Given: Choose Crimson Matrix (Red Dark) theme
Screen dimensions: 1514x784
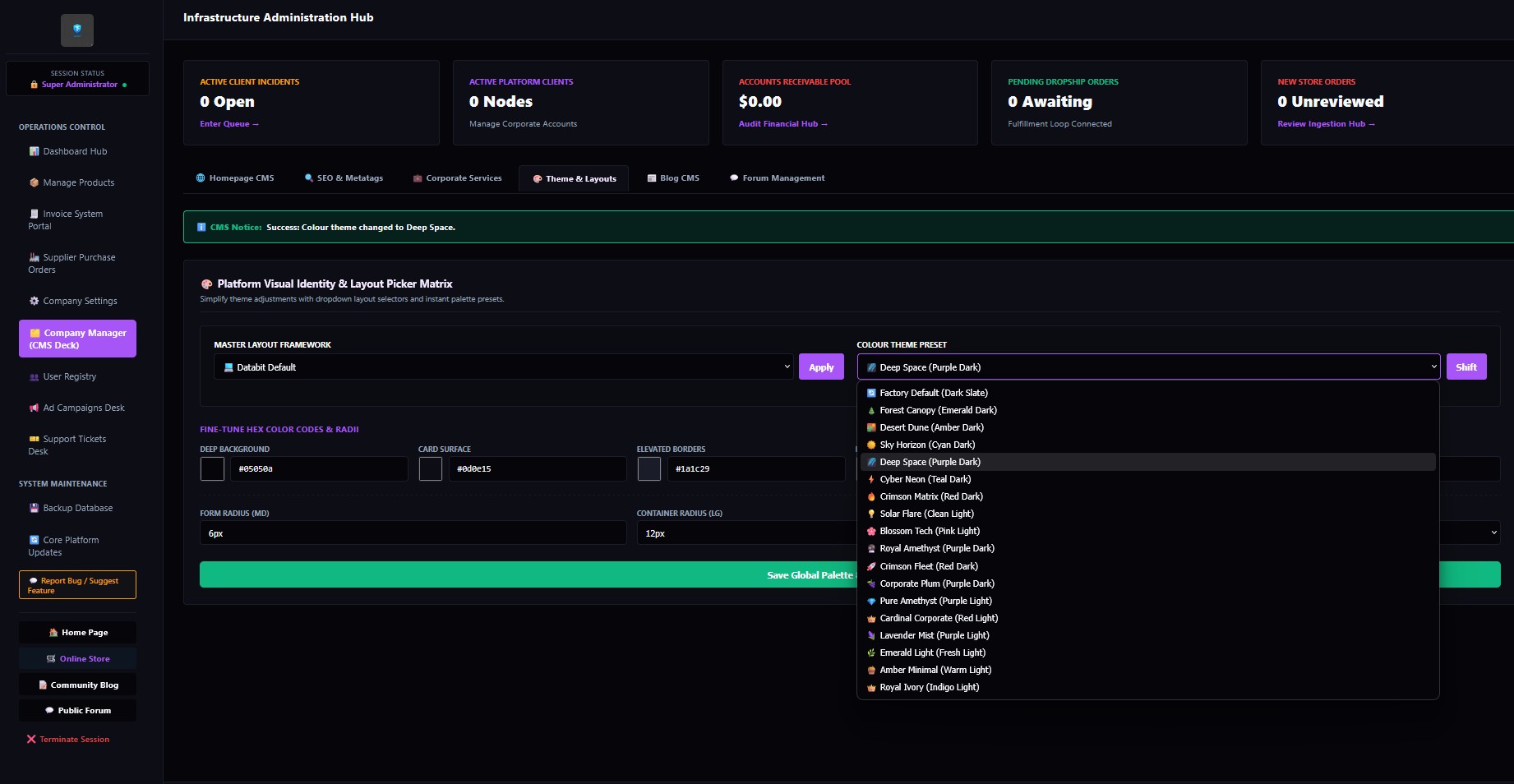Looking at the screenshot, I should click(x=1147, y=496).
